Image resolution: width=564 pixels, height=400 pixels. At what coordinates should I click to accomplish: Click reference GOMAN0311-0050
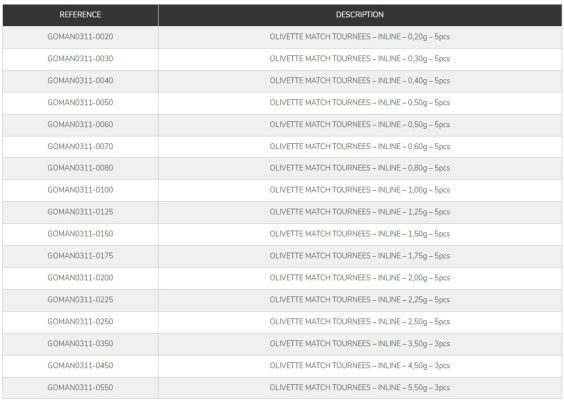coord(80,103)
